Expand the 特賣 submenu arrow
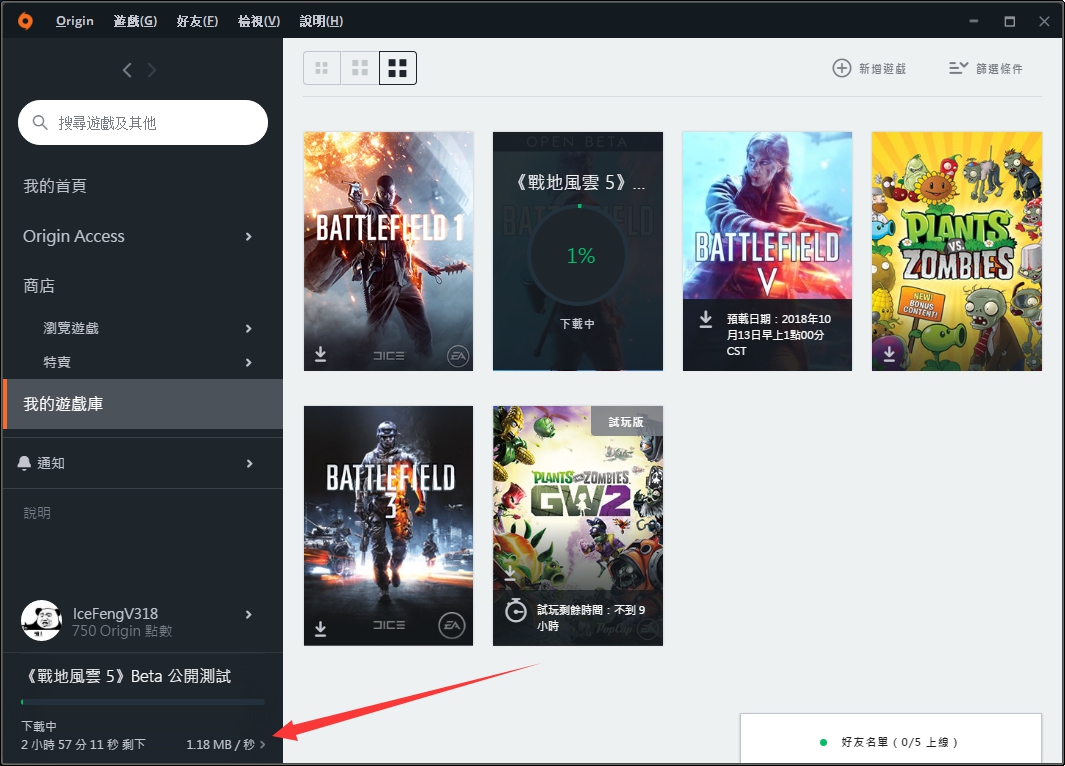 point(249,362)
